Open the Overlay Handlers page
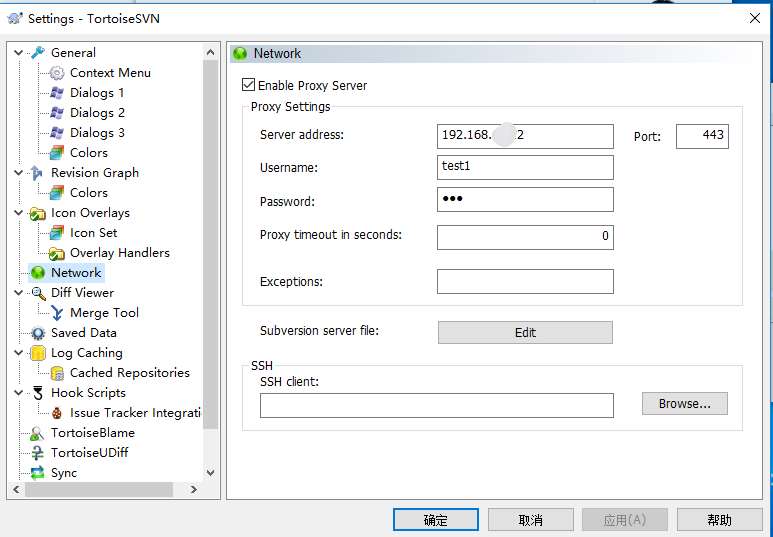 [120, 253]
